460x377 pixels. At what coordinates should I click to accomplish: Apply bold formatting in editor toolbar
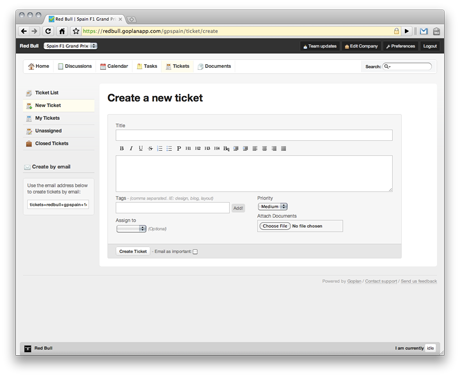coord(122,148)
